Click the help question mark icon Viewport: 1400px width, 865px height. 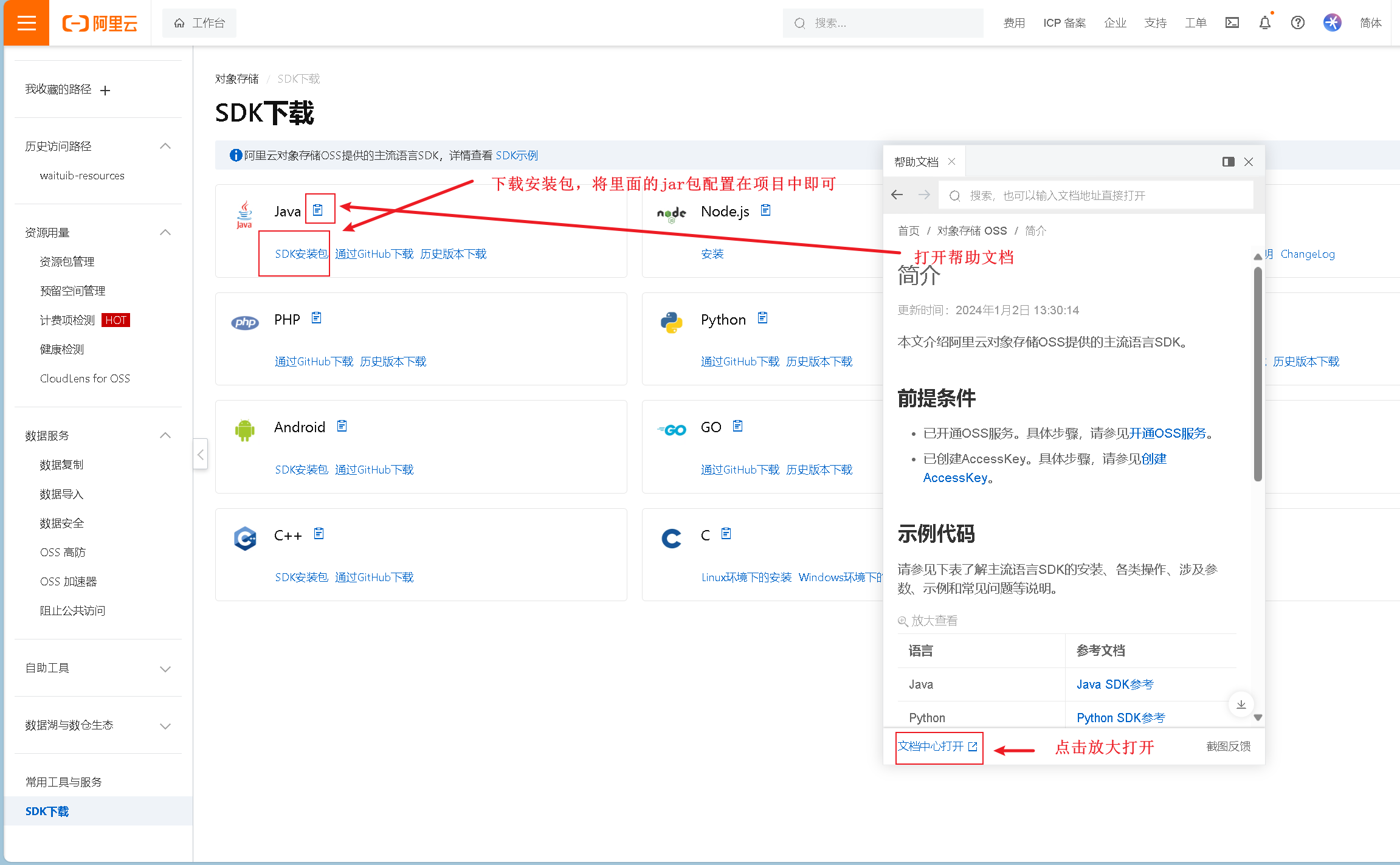pos(1297,23)
